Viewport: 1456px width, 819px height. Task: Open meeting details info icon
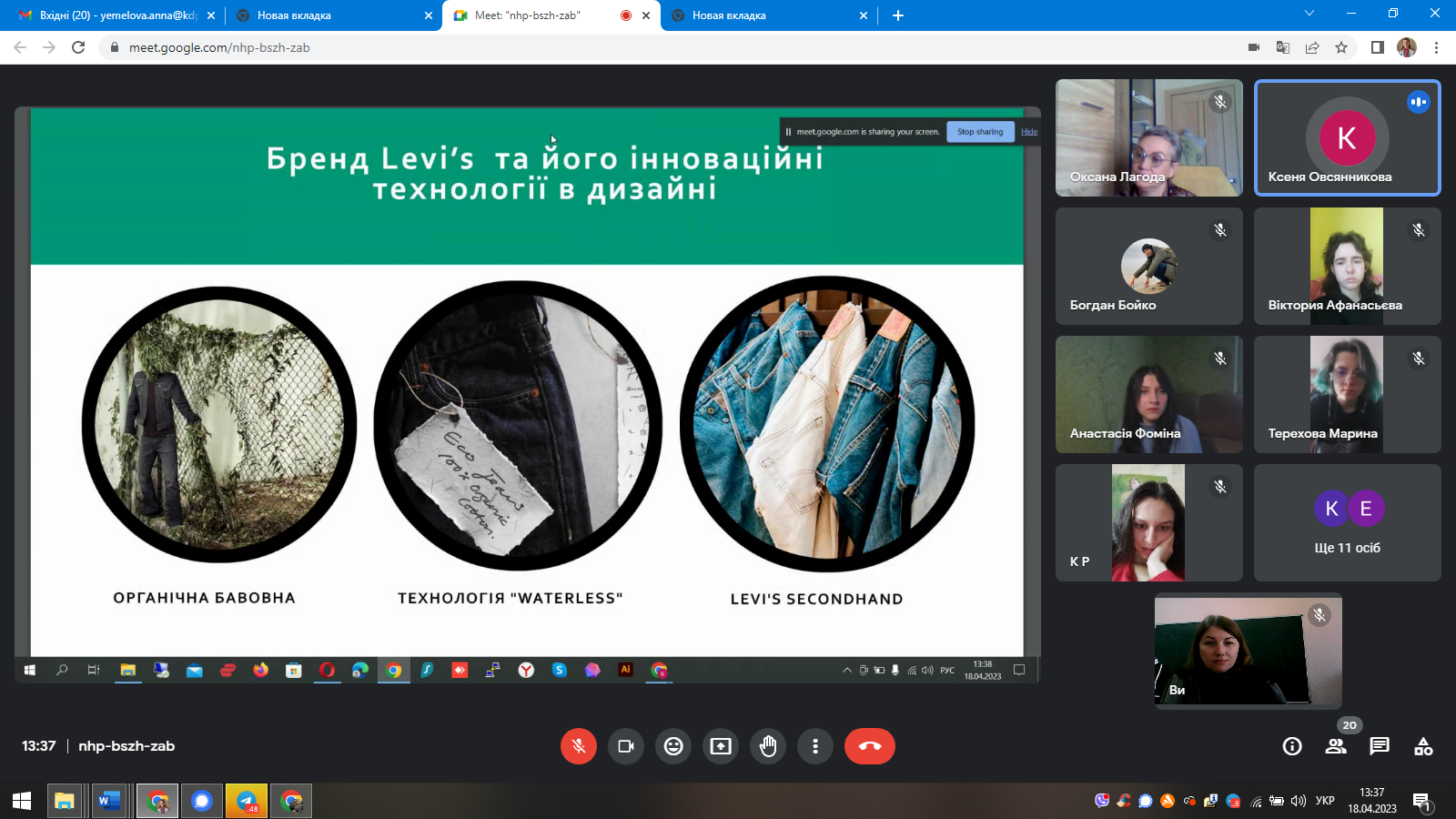(1292, 746)
